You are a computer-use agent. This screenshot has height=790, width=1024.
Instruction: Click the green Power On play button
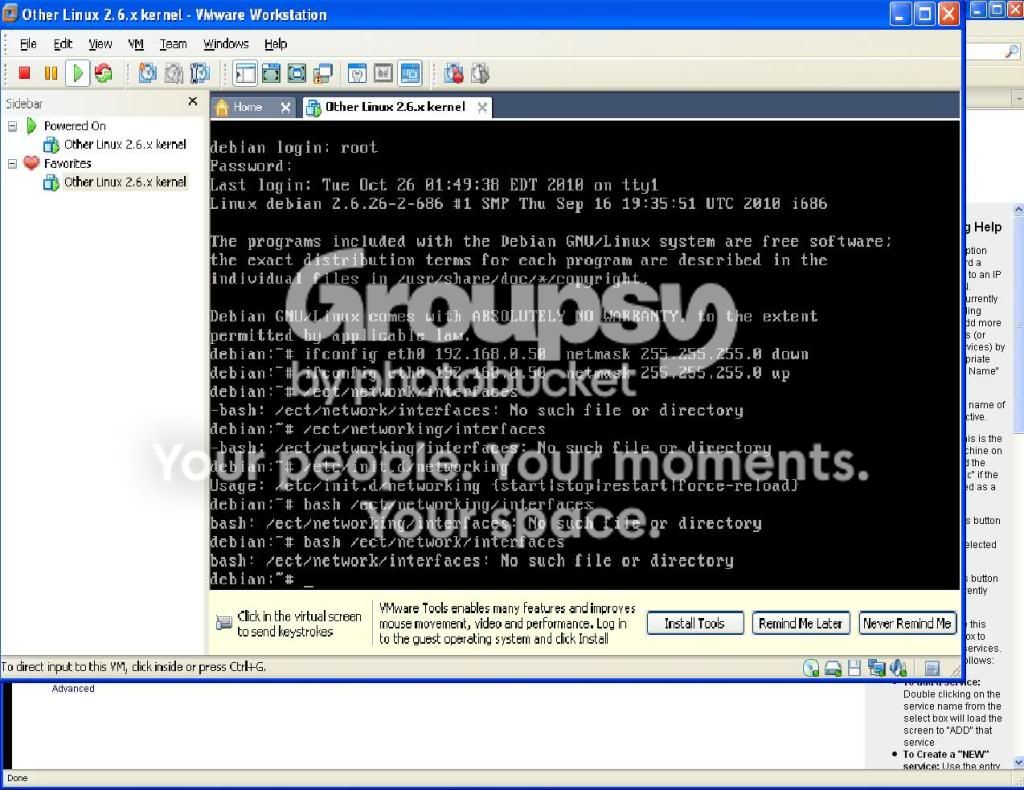coord(77,73)
